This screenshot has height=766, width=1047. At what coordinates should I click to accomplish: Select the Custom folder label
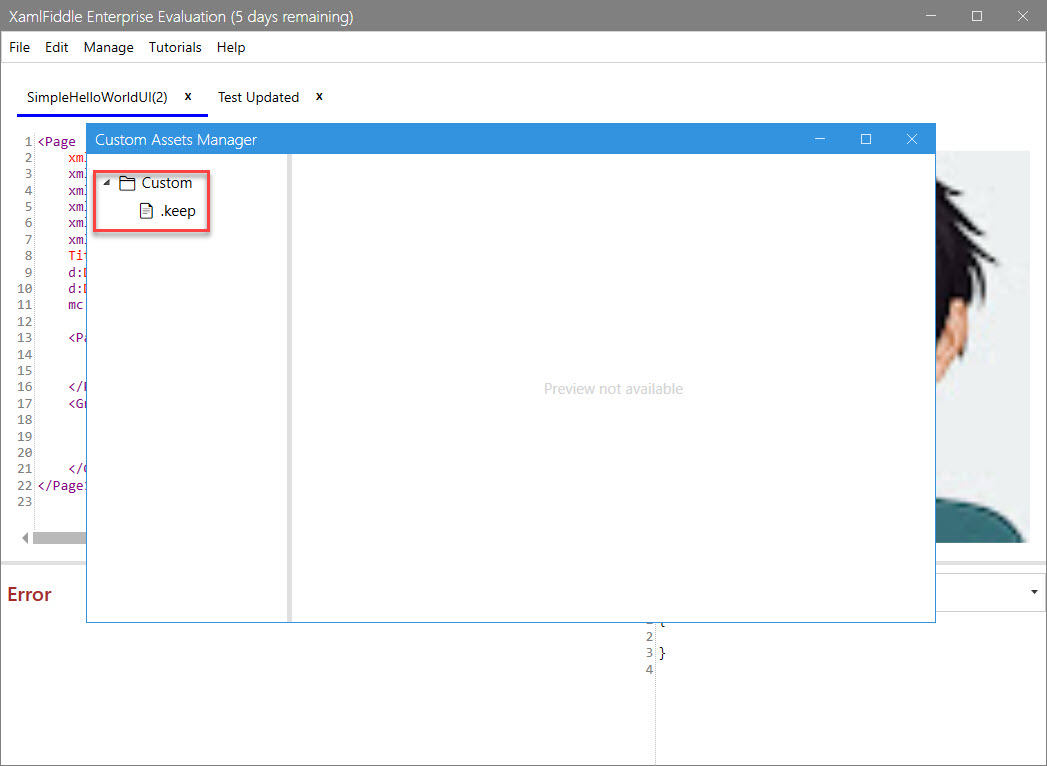(167, 182)
